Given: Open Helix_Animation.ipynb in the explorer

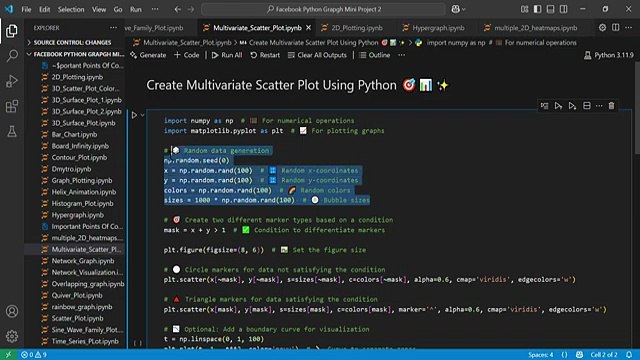Looking at the screenshot, I should click(x=84, y=192).
